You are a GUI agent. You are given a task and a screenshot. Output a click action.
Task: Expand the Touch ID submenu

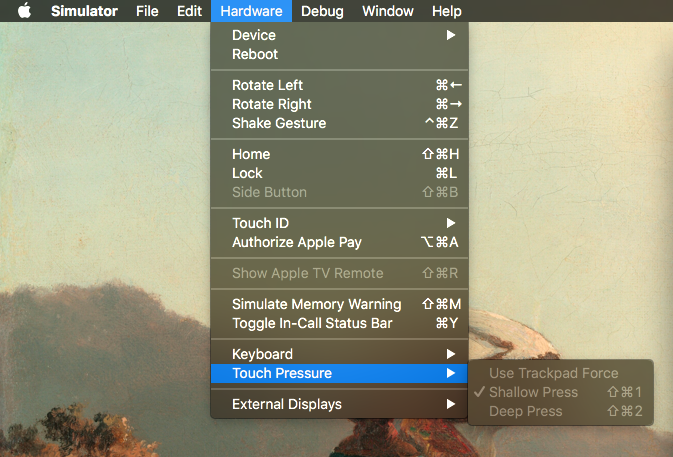tap(339, 223)
